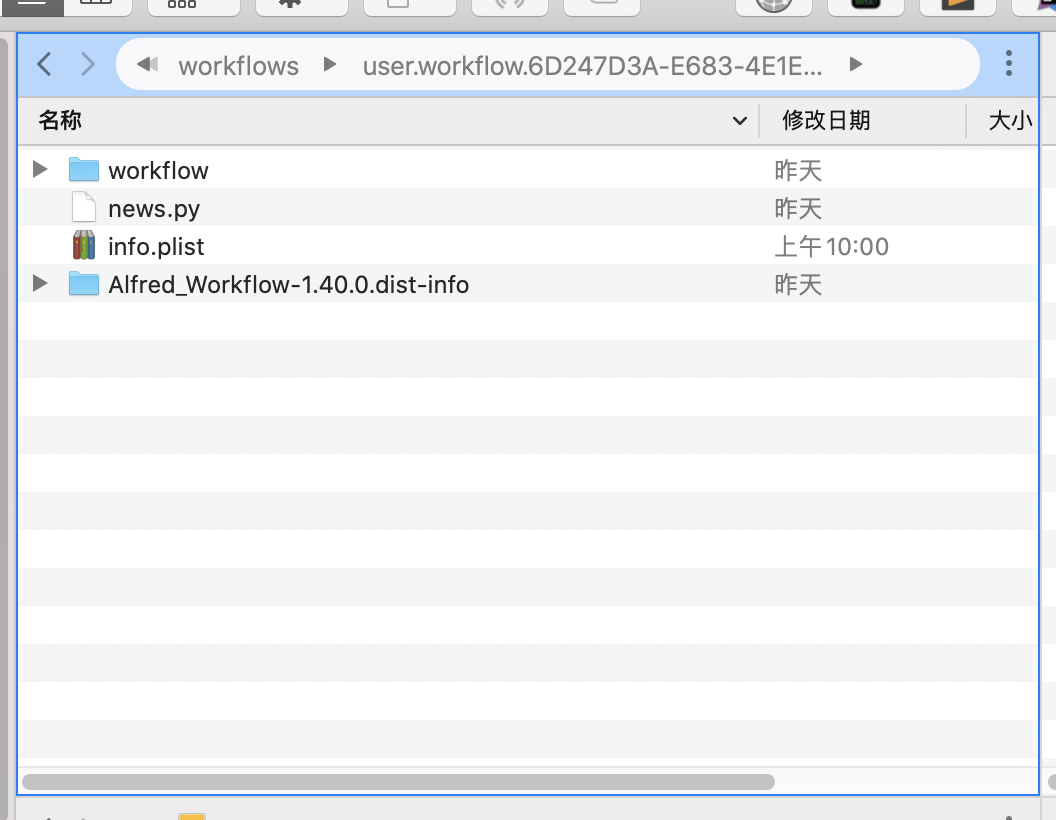Select the user.workflow.6D247D3A breadcrumb segment
Viewport: 1056px width, 820px height.
pyautogui.click(x=593, y=66)
